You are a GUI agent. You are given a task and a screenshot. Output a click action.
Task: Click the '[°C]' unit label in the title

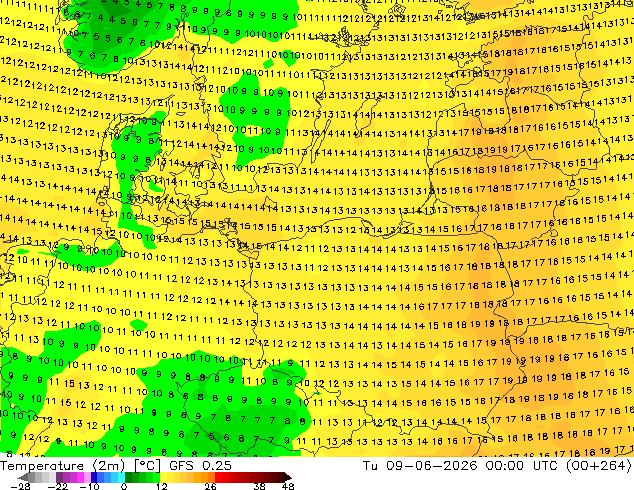click(147, 466)
